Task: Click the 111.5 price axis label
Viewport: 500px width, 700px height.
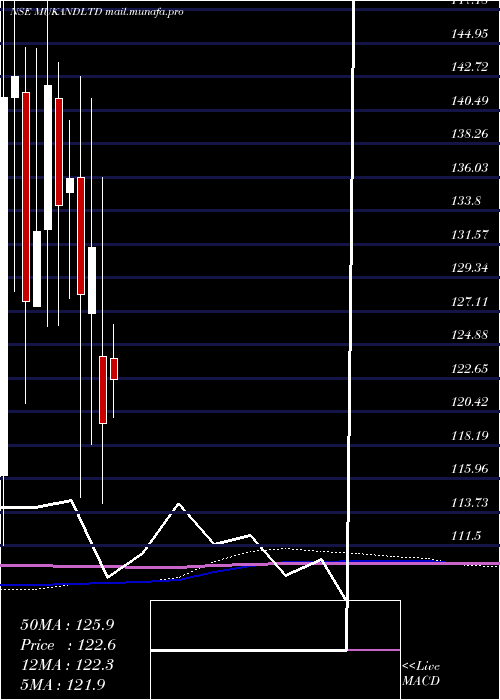Action: coord(466,536)
